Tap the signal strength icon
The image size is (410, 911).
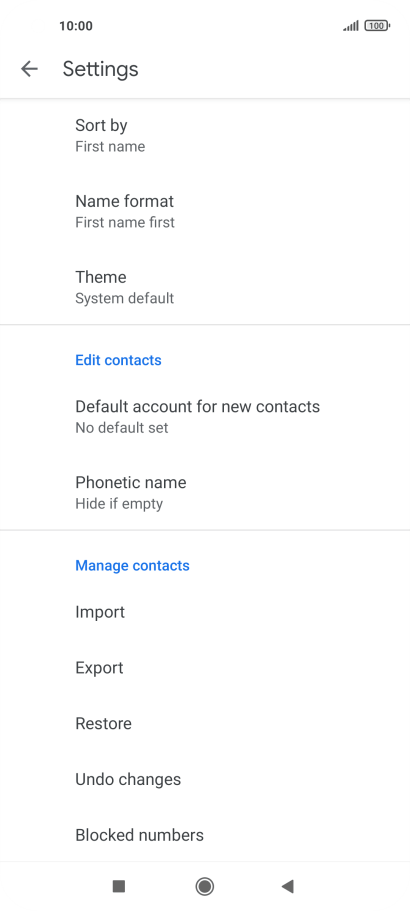pos(351,26)
